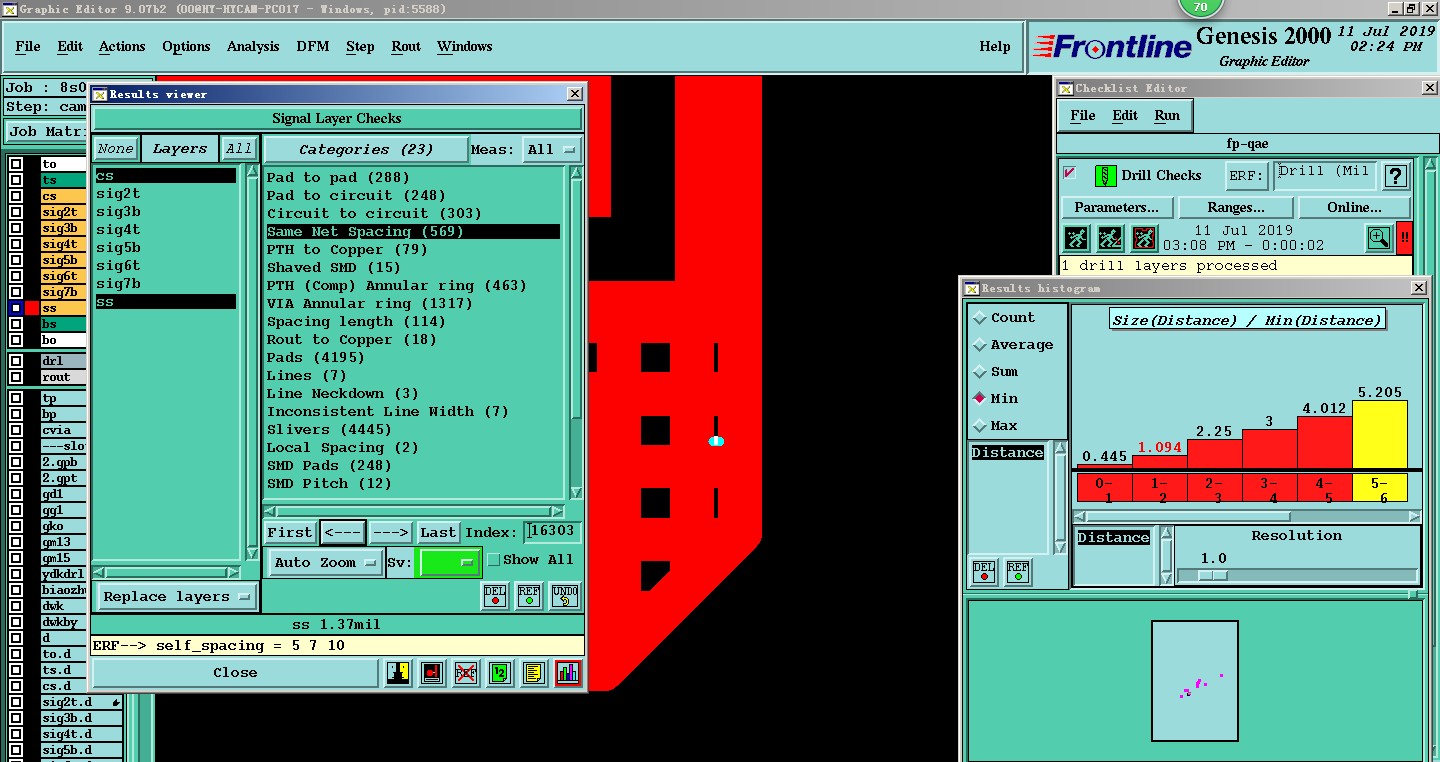The height and width of the screenshot is (762, 1440).
Task: Click the red-outlined running-man run icon
Action: tap(1144, 238)
